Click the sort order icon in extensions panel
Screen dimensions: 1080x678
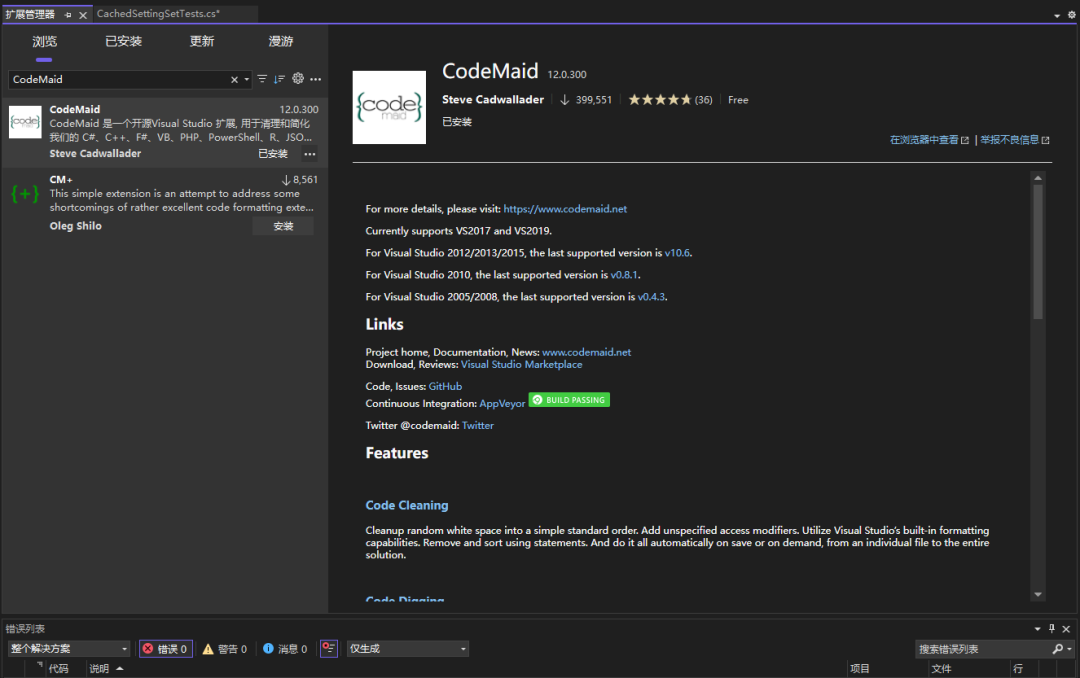280,79
